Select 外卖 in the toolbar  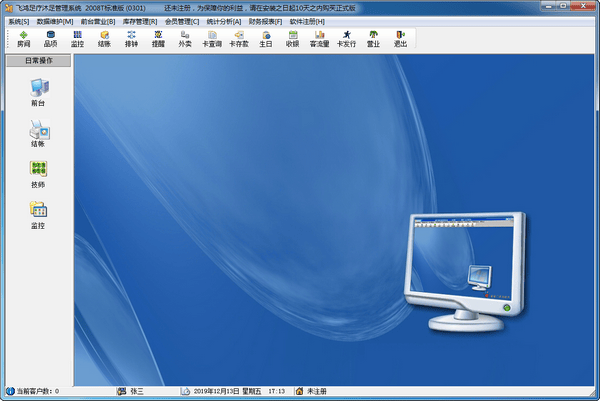click(x=185, y=39)
